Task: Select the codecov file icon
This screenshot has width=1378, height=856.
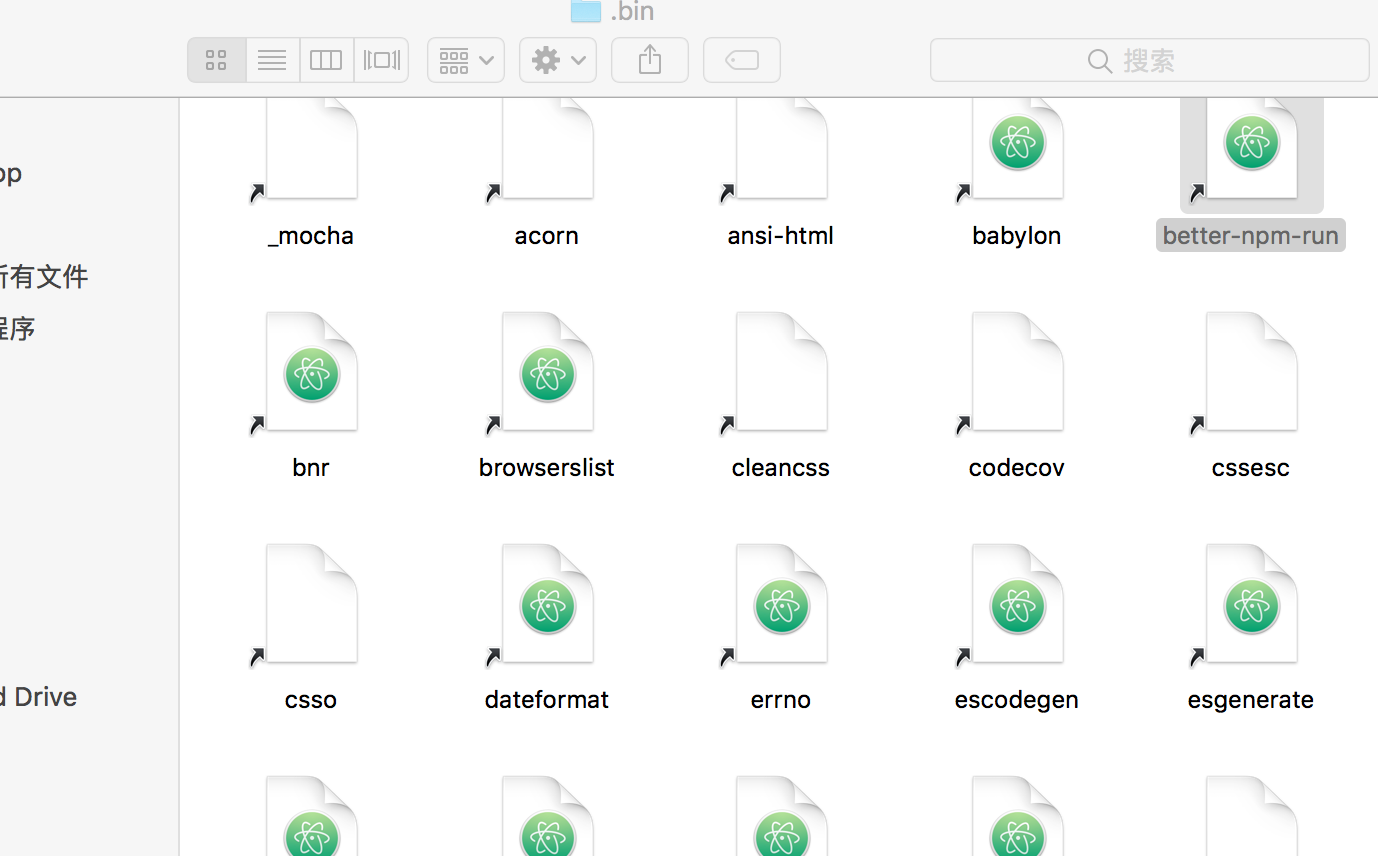Action: 1017,375
